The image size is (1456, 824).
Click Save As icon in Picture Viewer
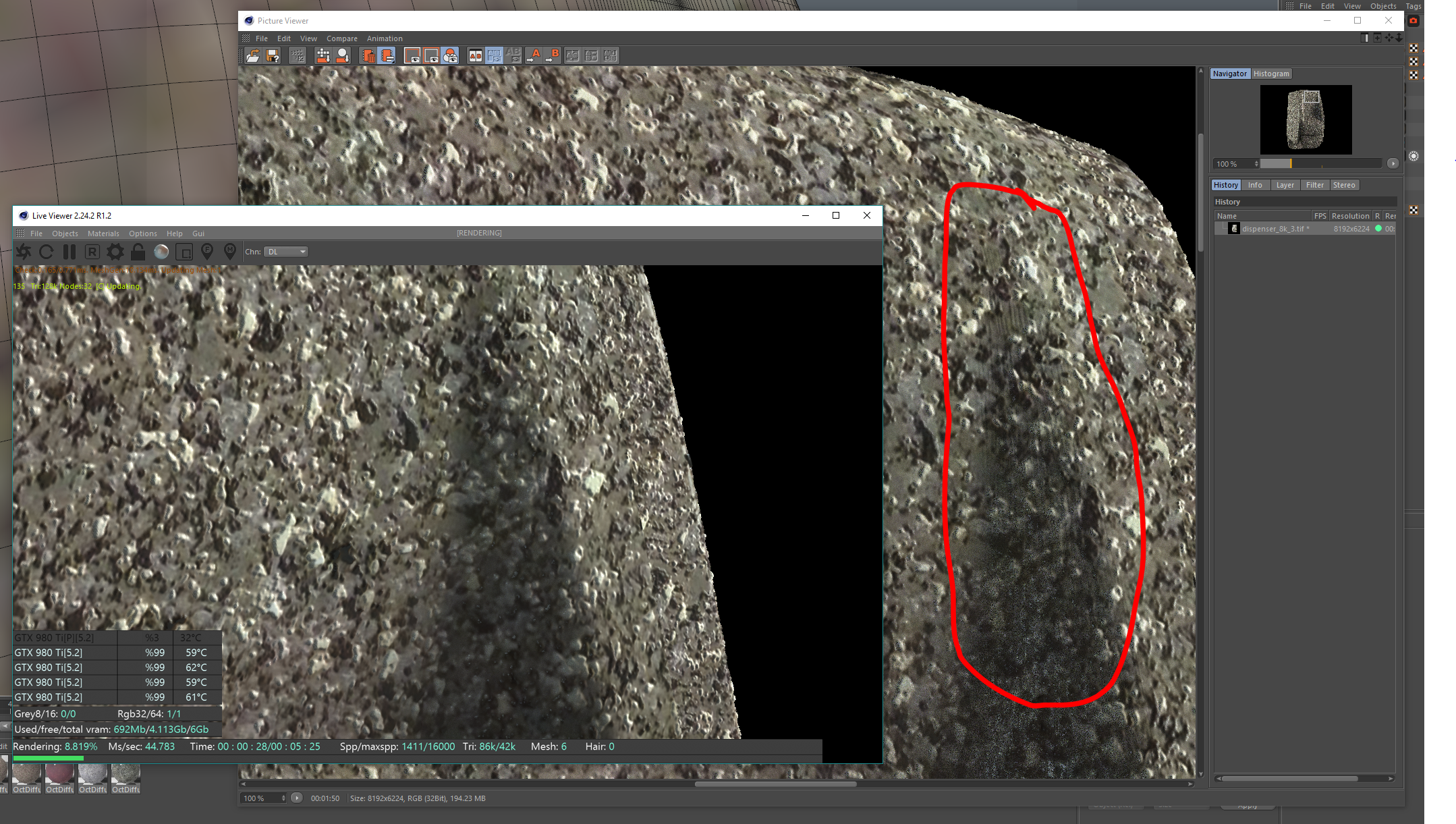click(273, 56)
